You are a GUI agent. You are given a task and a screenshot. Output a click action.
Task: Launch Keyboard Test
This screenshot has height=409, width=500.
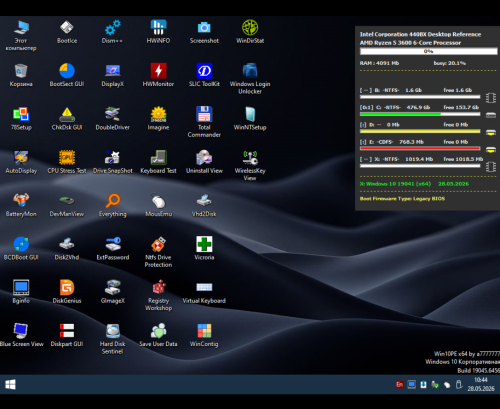point(158,162)
